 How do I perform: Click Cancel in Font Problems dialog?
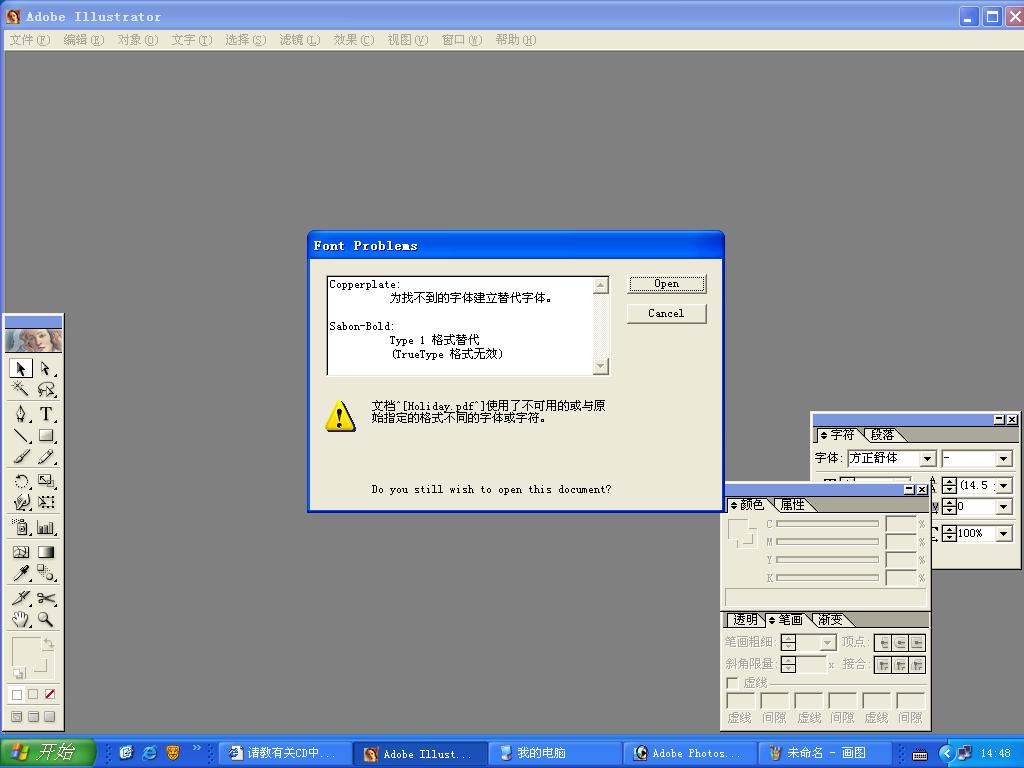pyautogui.click(x=666, y=314)
